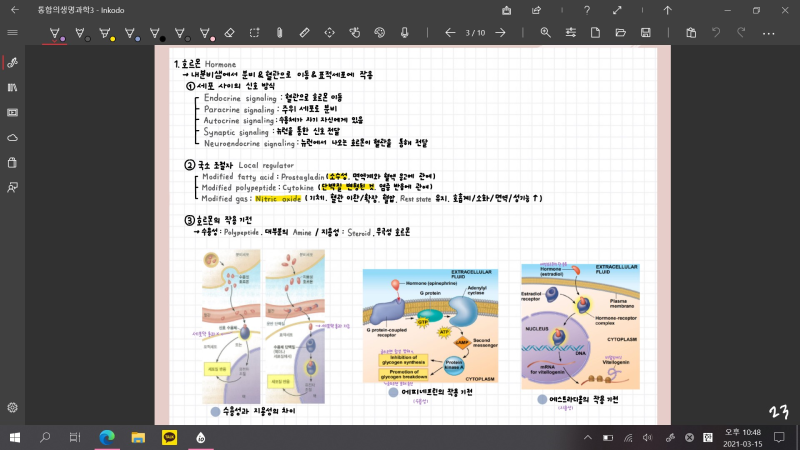Go to next page arrow
The height and width of the screenshot is (450, 800).
click(501, 33)
